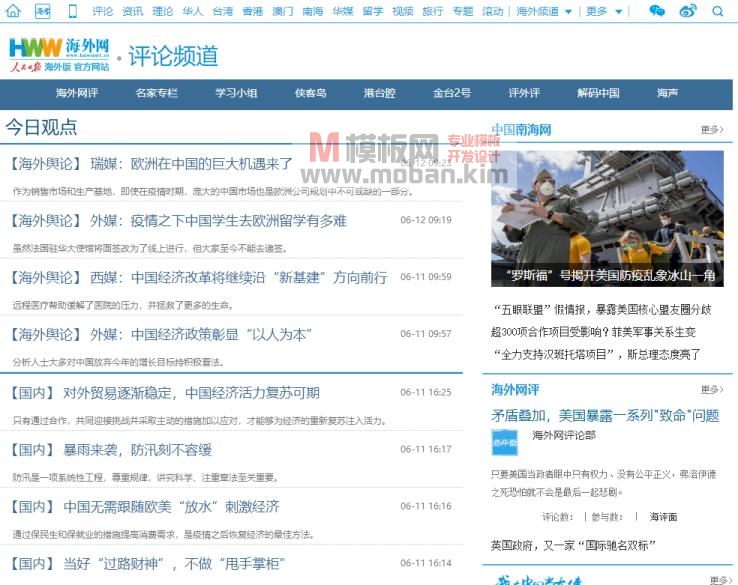Open the mobile phone version icon

click(x=72, y=11)
